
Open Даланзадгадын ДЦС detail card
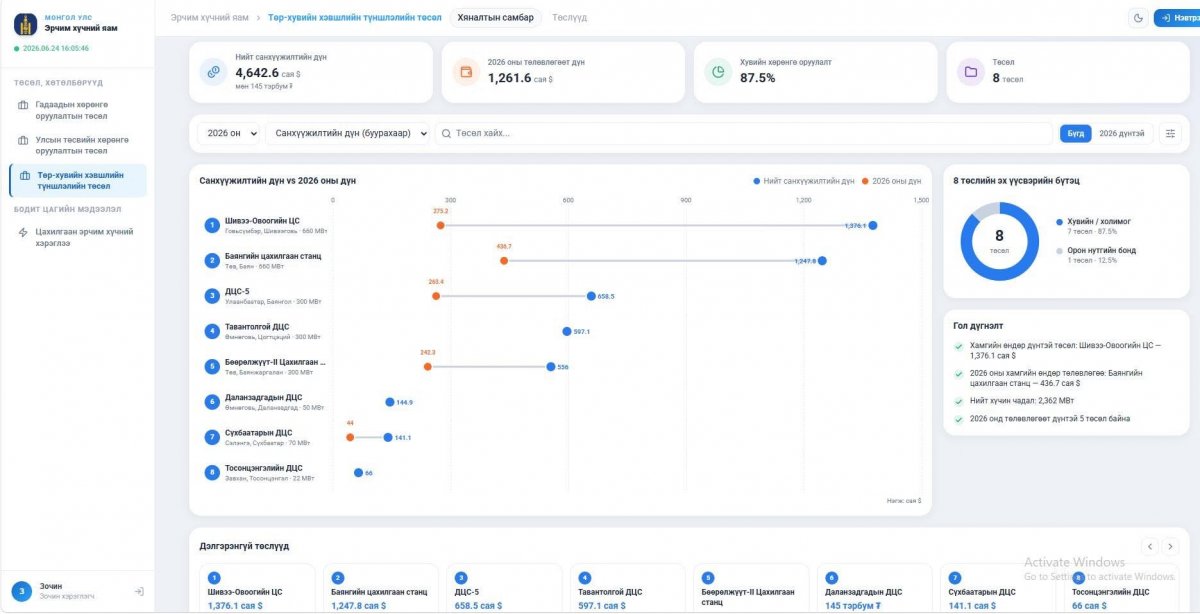point(877,588)
